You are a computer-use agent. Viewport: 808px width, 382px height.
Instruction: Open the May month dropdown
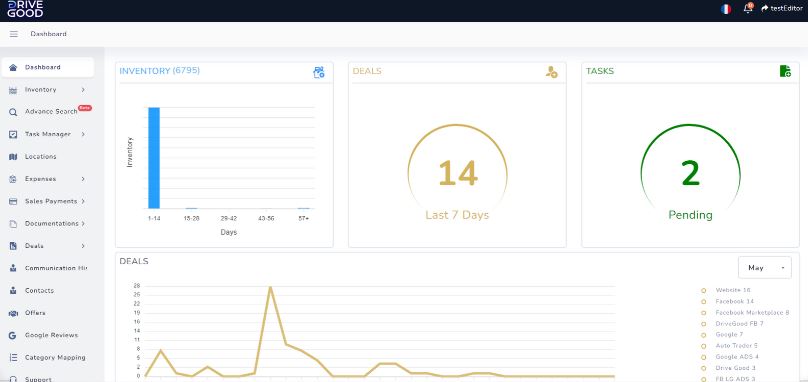(765, 268)
